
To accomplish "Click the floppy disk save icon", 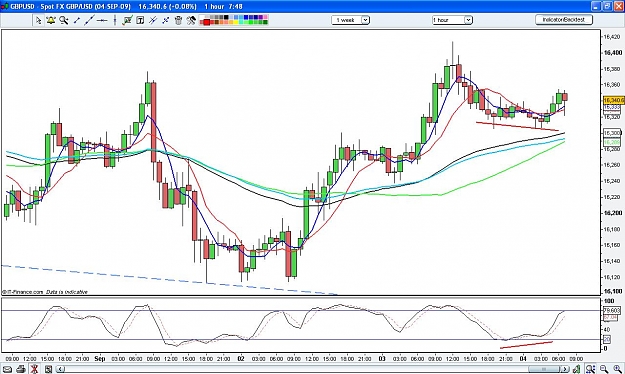I will pos(48,369).
